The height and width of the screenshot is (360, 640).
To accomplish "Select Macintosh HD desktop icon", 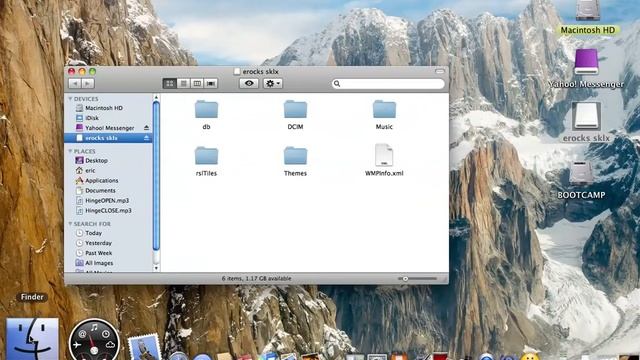I will (x=588, y=10).
